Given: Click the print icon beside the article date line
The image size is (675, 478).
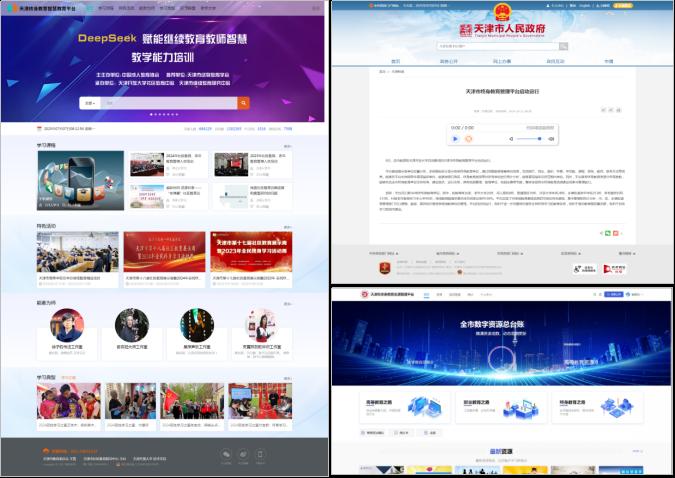Looking at the screenshot, I should (x=619, y=110).
